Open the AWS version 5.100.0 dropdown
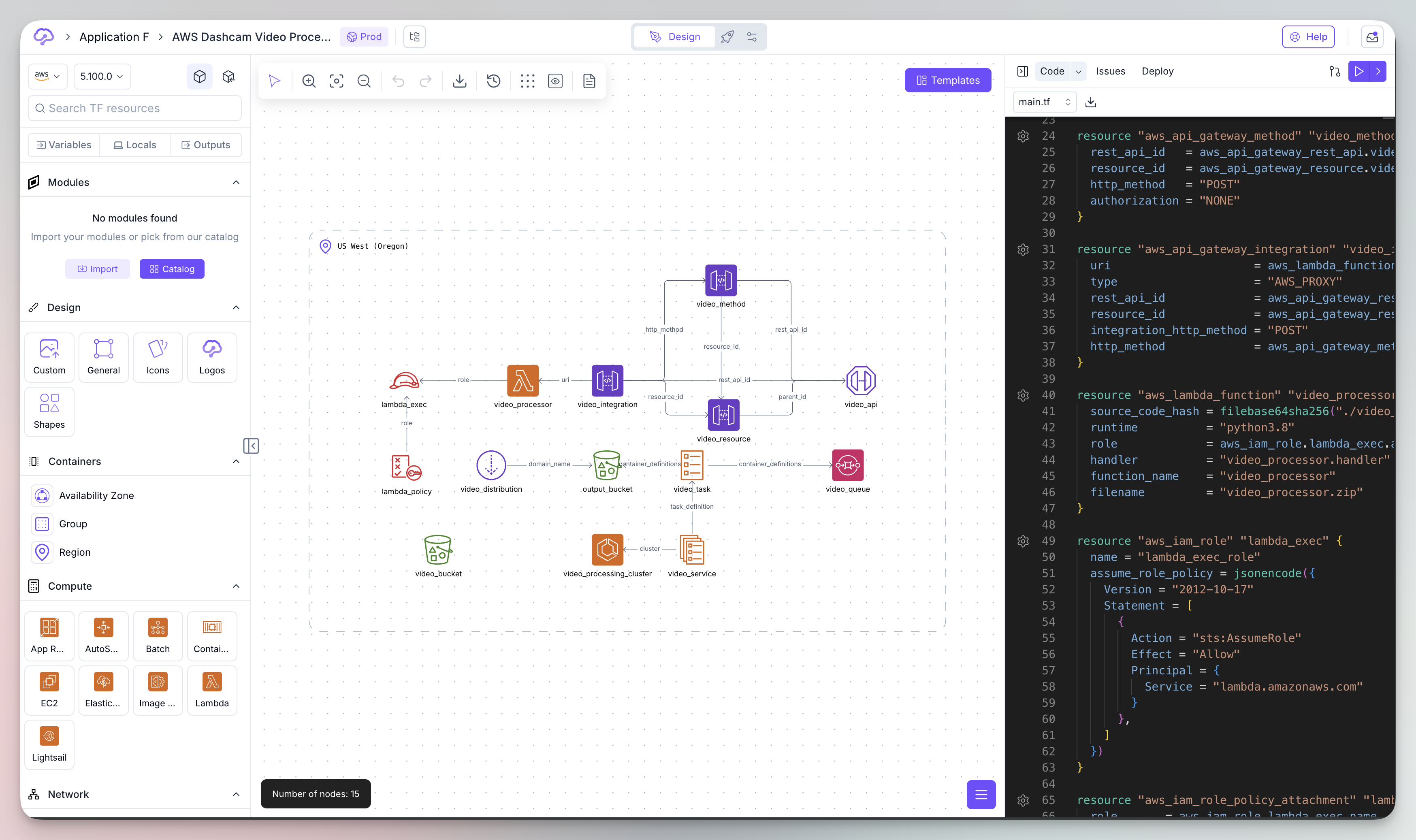This screenshot has width=1416, height=840. [x=101, y=76]
